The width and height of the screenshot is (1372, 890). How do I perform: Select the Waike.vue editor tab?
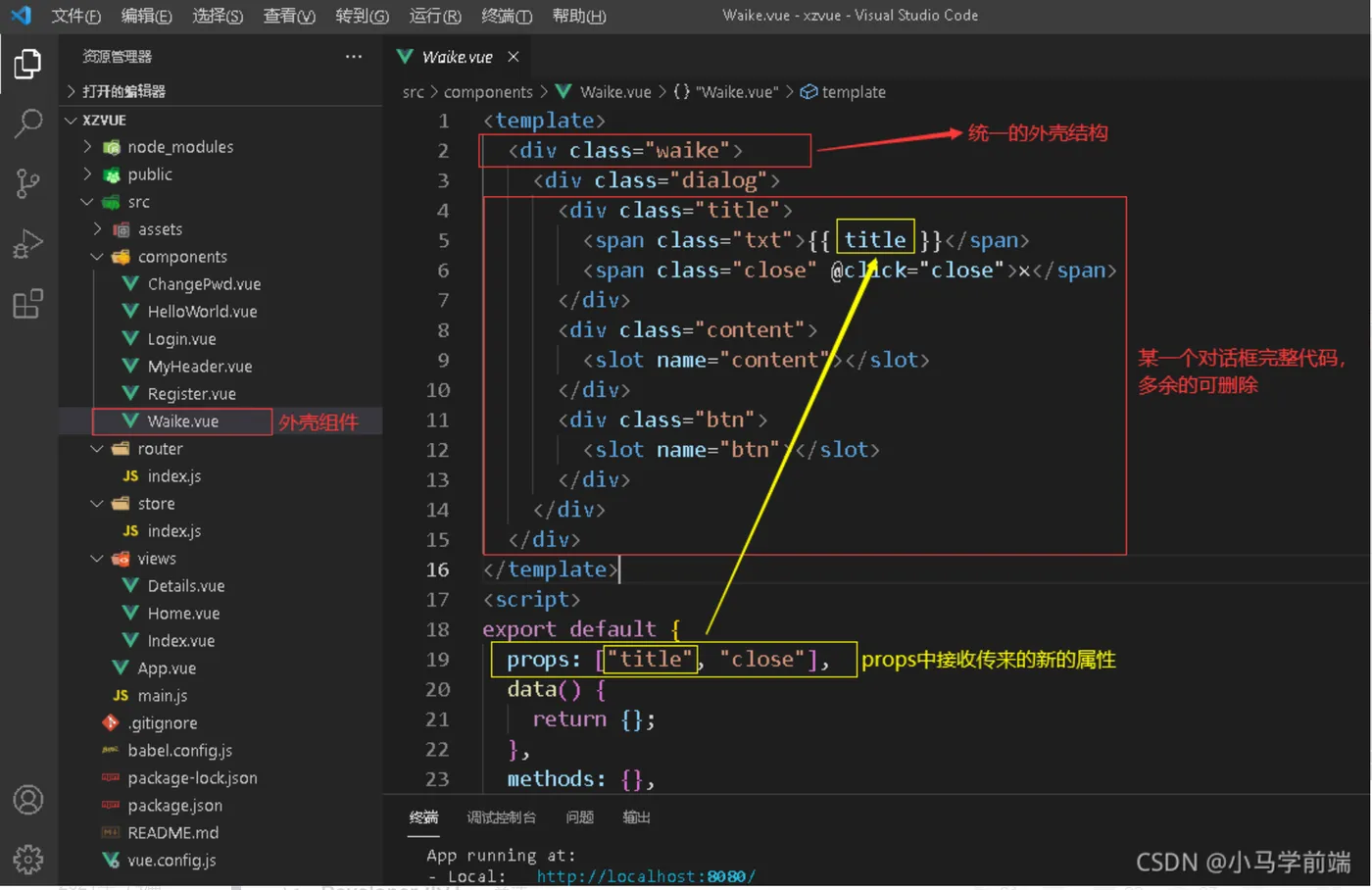tap(457, 57)
